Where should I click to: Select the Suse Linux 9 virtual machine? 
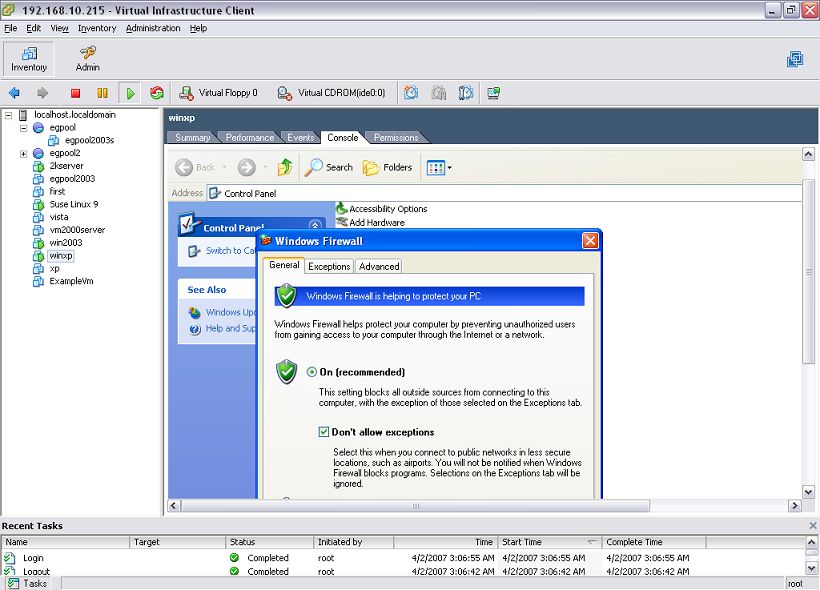74,205
